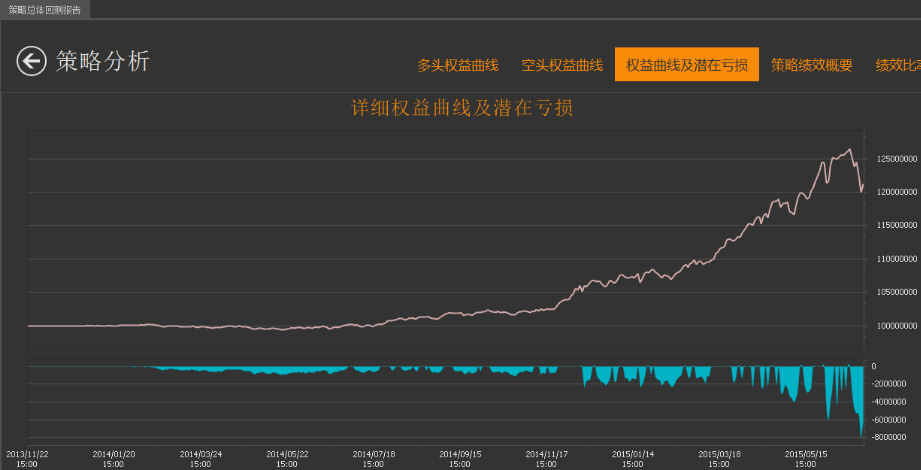Open the 策略绩效概要 tab
Screen dimensions: 921x470
tap(812, 65)
